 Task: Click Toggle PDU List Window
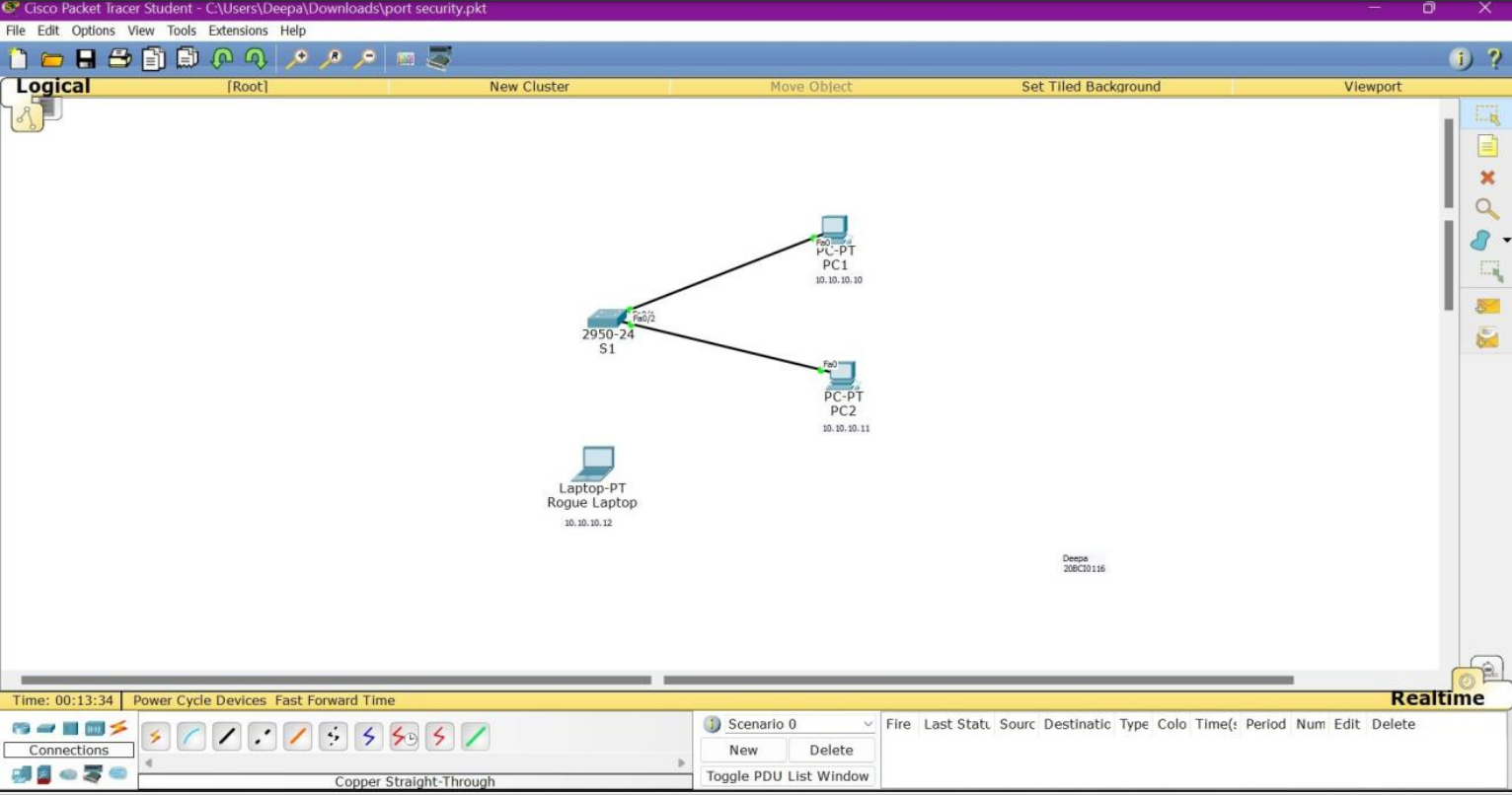pos(787,775)
